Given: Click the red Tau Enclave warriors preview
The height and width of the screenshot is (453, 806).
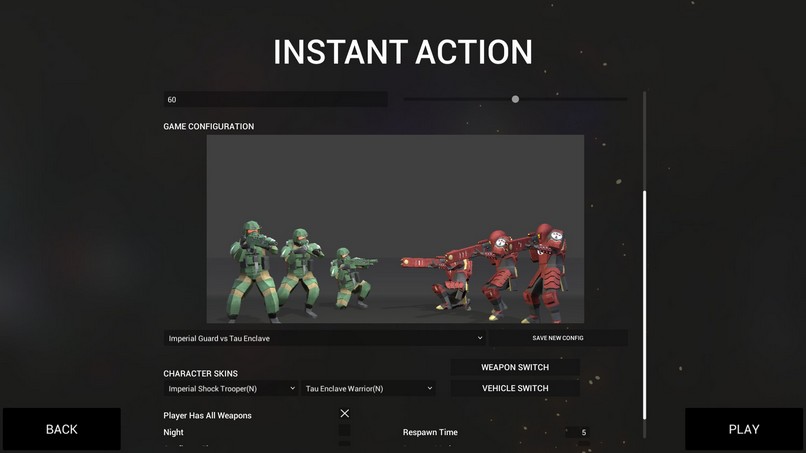Looking at the screenshot, I should point(486,273).
